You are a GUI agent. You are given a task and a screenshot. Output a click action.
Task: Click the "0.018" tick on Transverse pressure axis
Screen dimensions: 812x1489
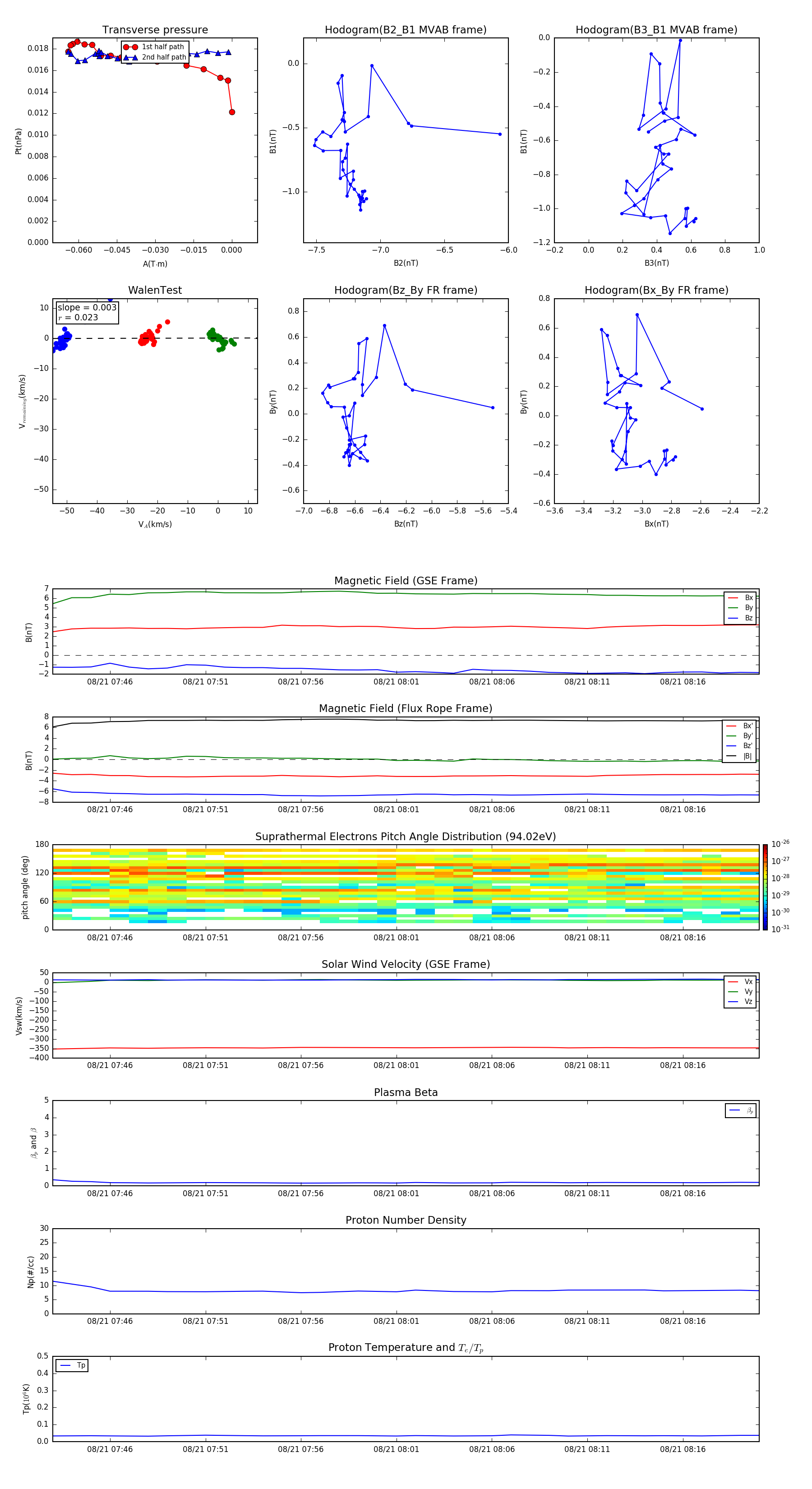(x=38, y=49)
